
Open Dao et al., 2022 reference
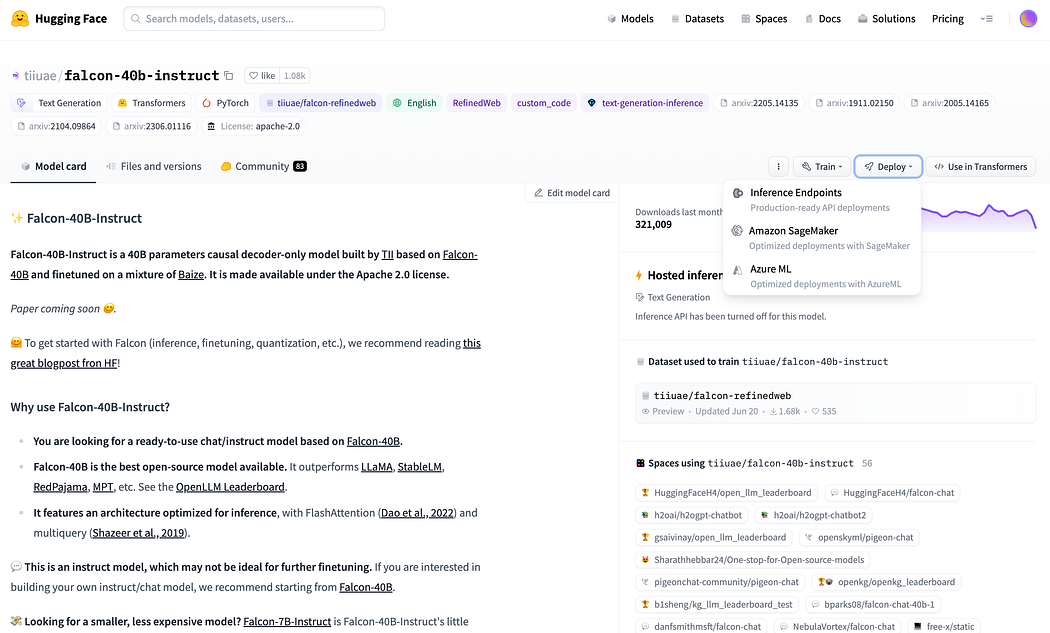pos(417,513)
